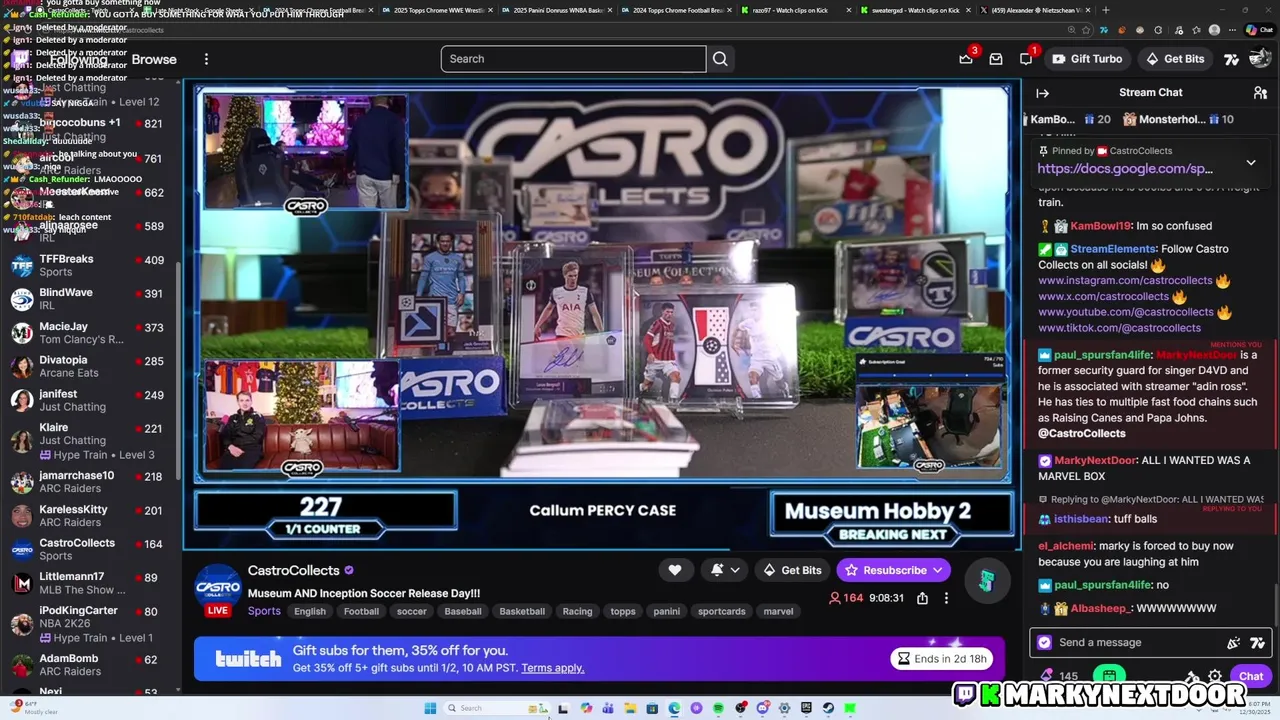Image resolution: width=1280 pixels, height=720 pixels.
Task: Open Terms apply link in gift sub banner
Action: [x=552, y=668]
